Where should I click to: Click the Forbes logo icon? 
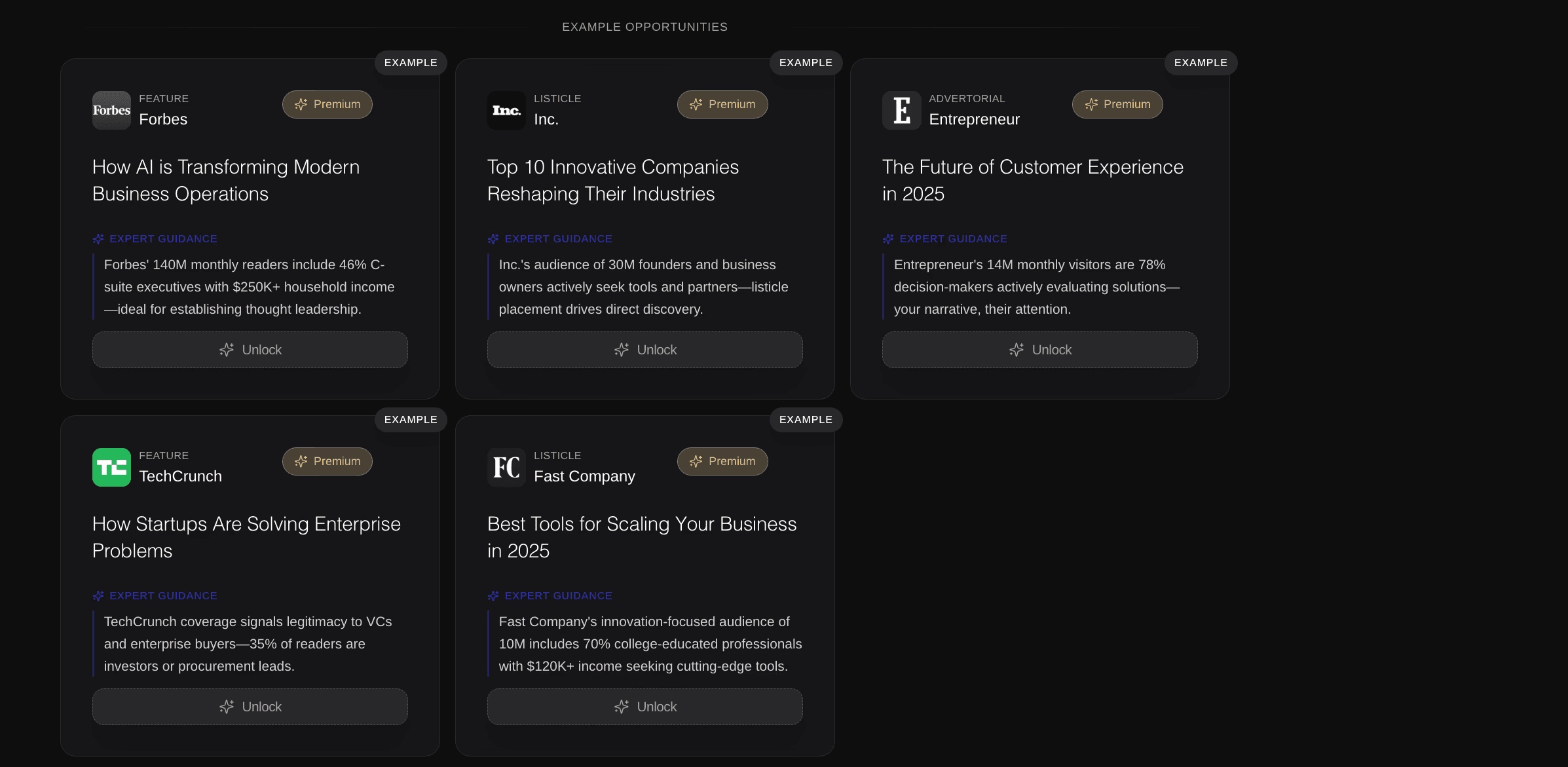click(x=111, y=110)
